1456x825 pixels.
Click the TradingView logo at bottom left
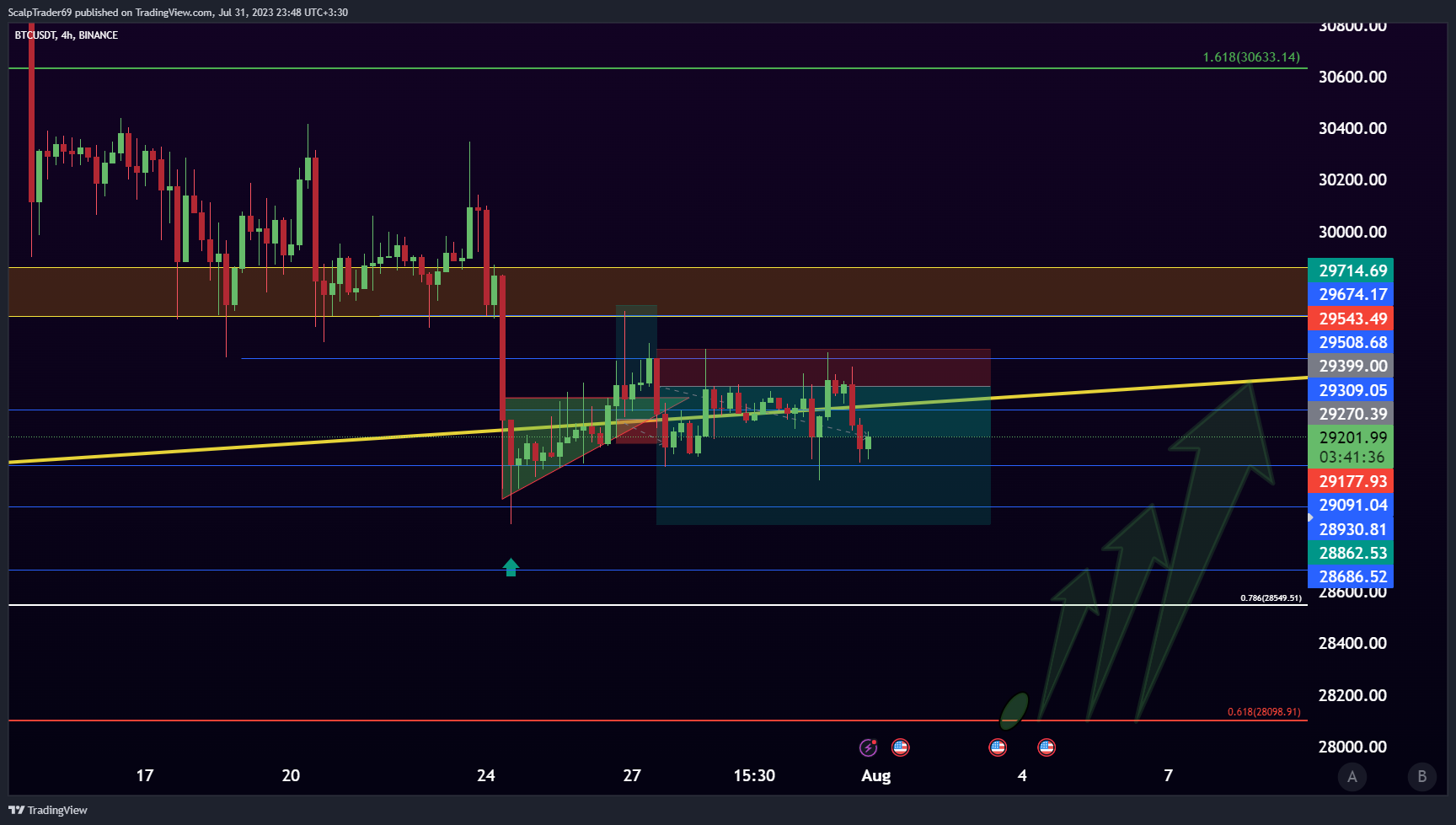(48, 810)
